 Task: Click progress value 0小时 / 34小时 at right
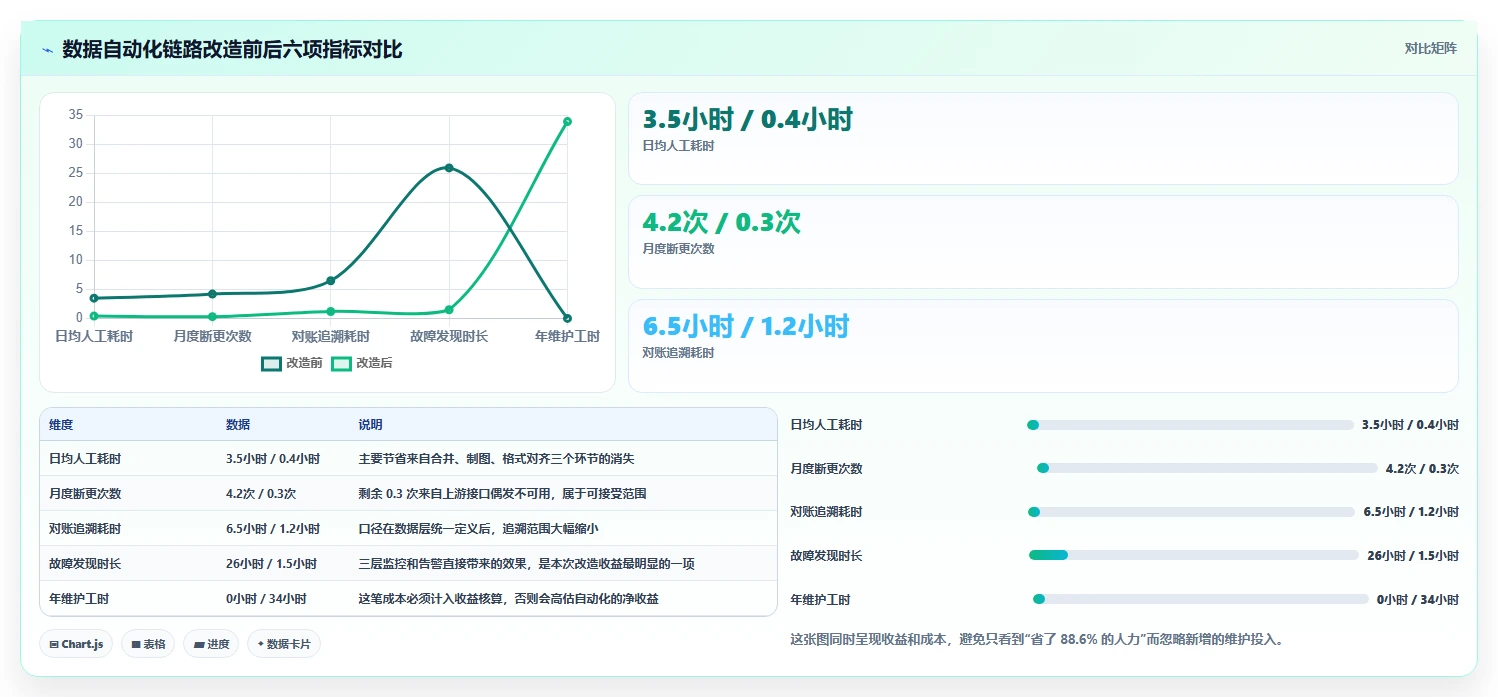tap(1418, 600)
